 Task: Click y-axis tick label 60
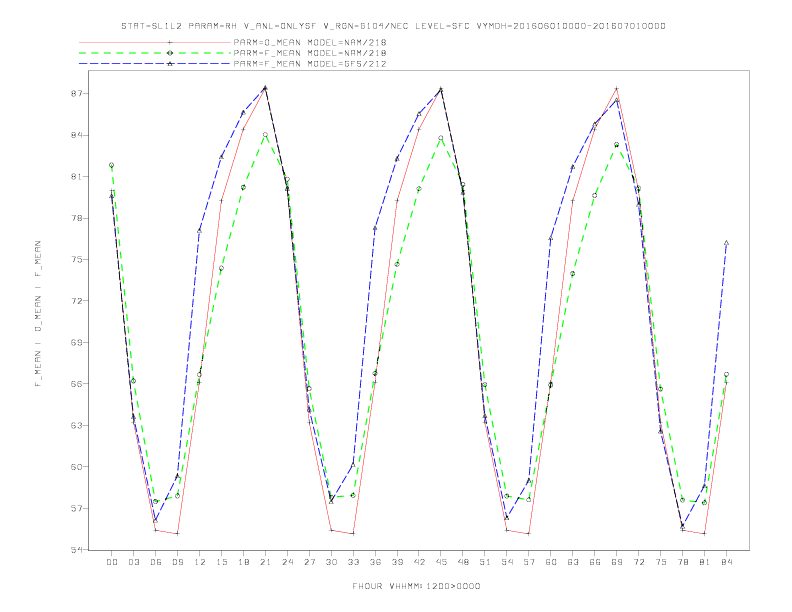76,467
